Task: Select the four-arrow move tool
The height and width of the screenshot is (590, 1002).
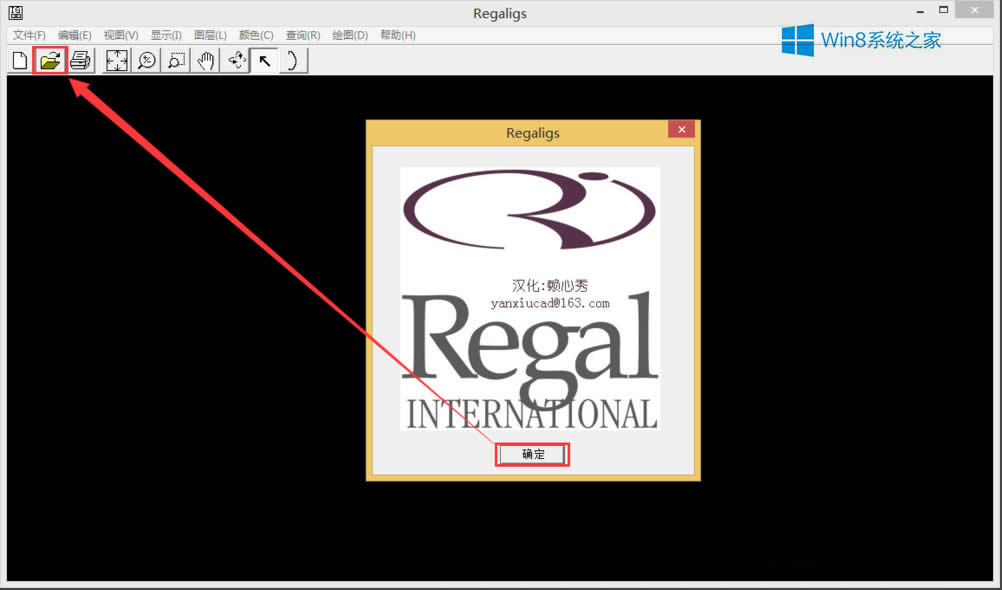Action: pos(236,61)
